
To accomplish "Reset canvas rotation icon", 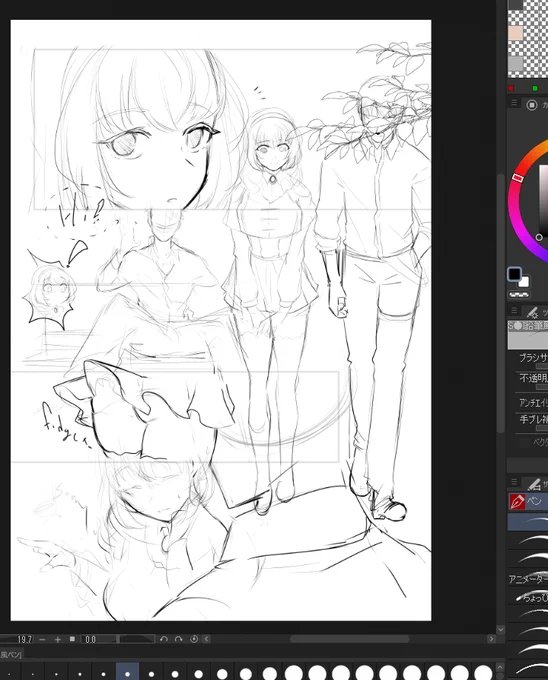I will click(x=194, y=639).
